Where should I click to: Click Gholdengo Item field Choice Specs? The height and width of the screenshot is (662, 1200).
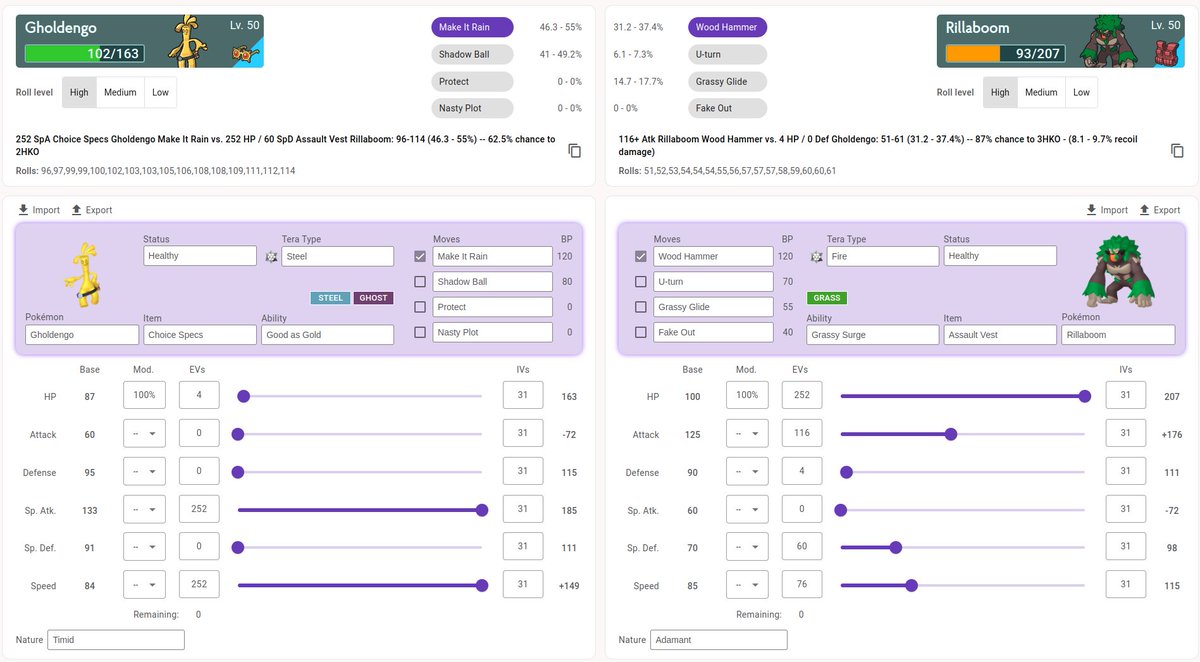tap(200, 335)
